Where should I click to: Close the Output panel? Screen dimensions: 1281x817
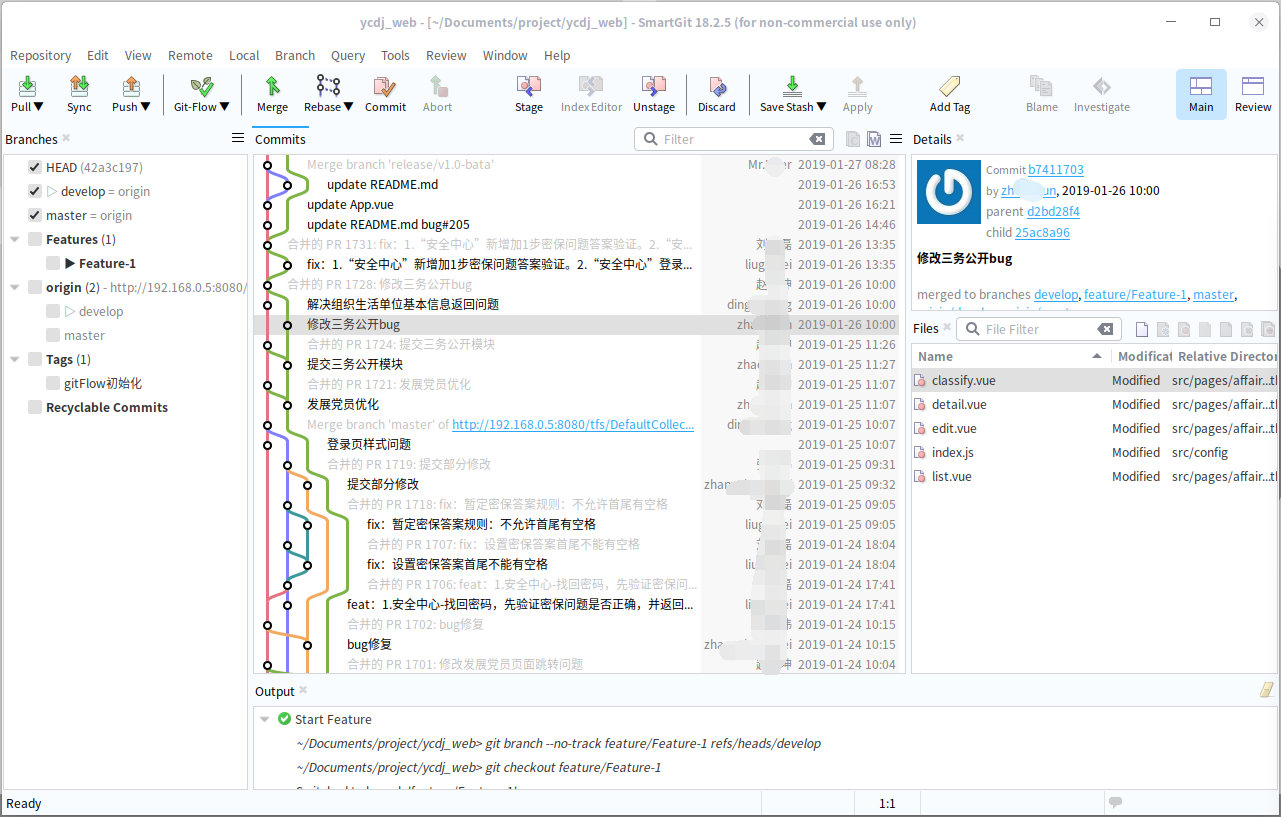pyautogui.click(x=303, y=690)
